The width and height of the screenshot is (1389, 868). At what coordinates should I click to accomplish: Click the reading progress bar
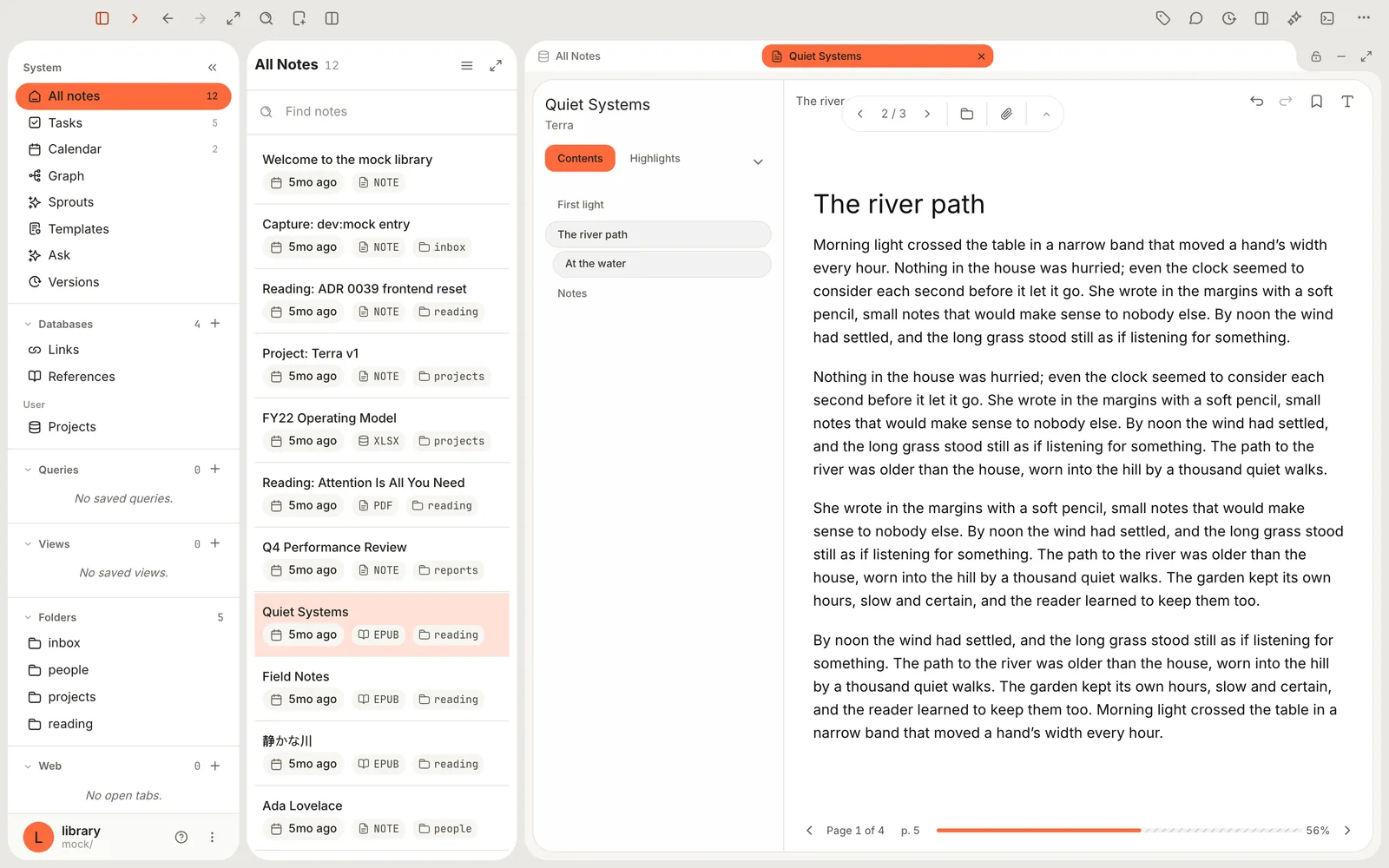1118,831
